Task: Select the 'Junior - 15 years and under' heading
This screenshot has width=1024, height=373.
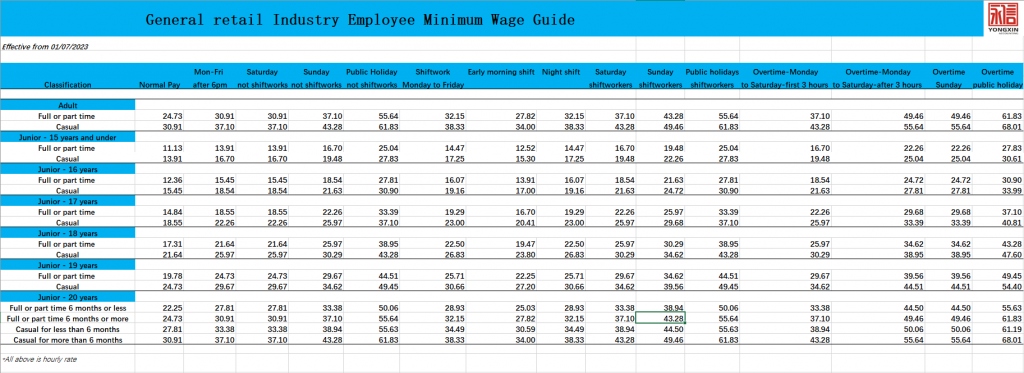Action: pyautogui.click(x=68, y=137)
